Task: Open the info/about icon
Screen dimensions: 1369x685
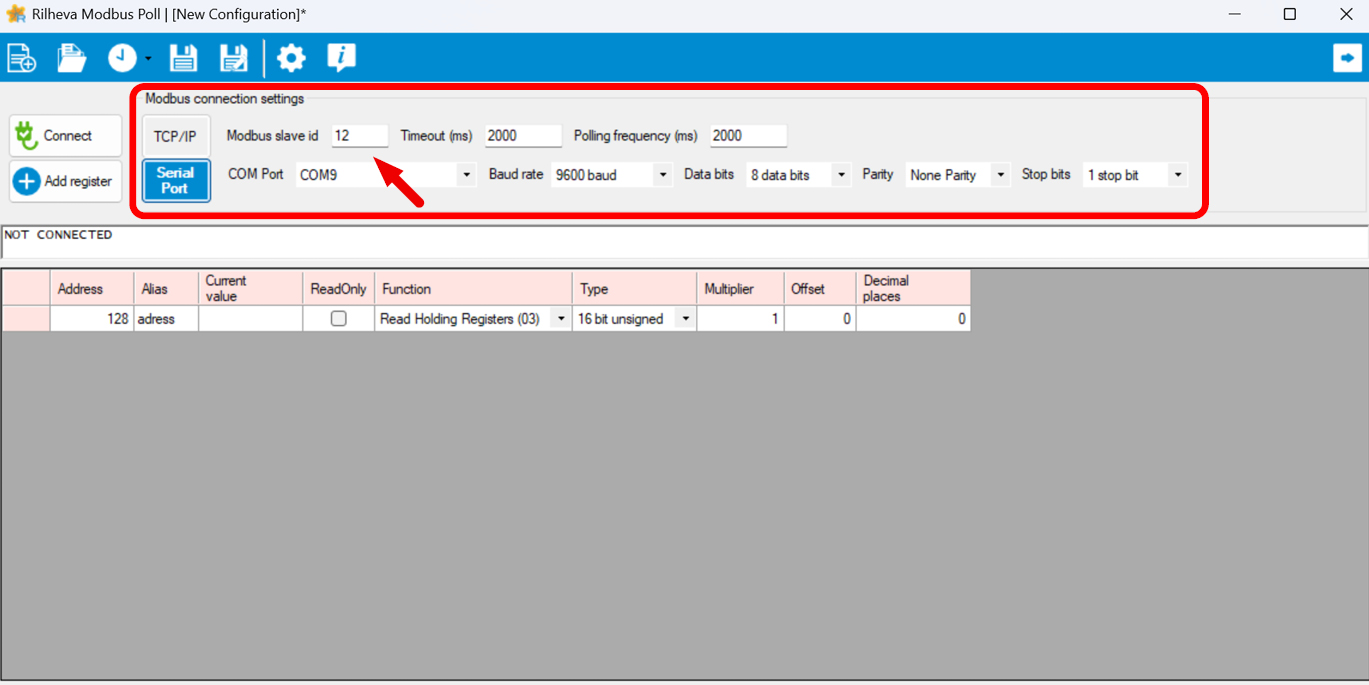Action: click(x=341, y=58)
